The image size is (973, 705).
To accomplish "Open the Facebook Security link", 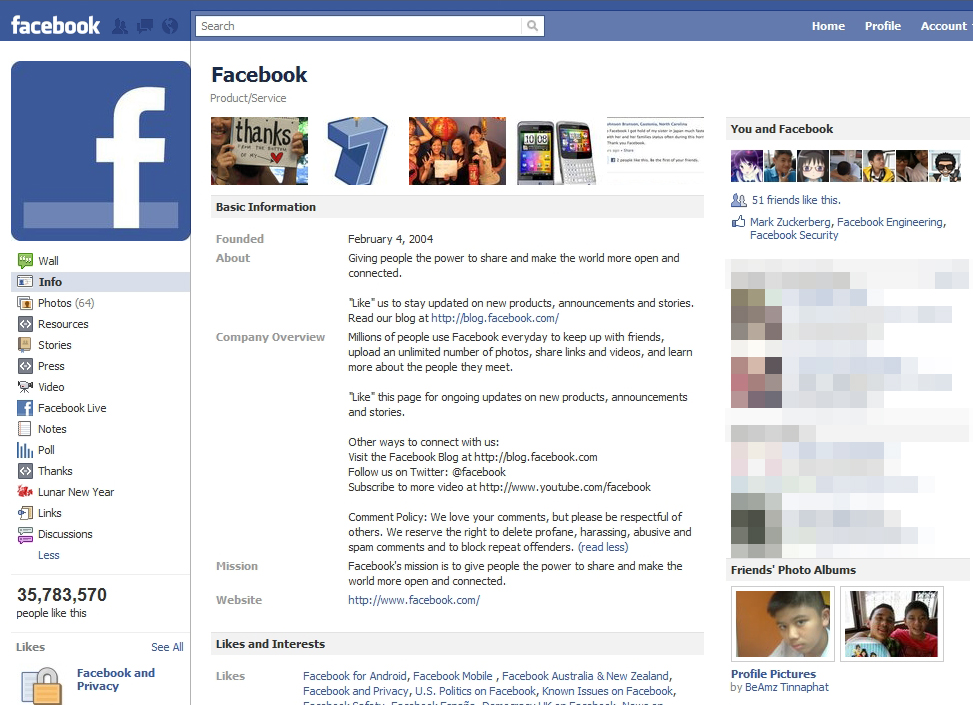I will pos(794,235).
